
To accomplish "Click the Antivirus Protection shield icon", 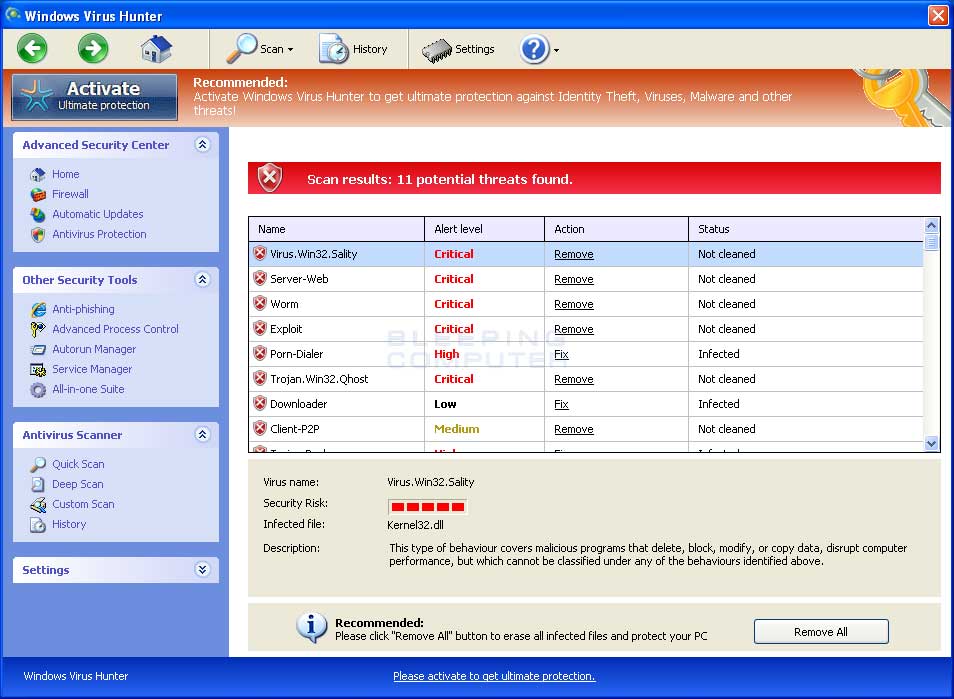I will tap(38, 235).
